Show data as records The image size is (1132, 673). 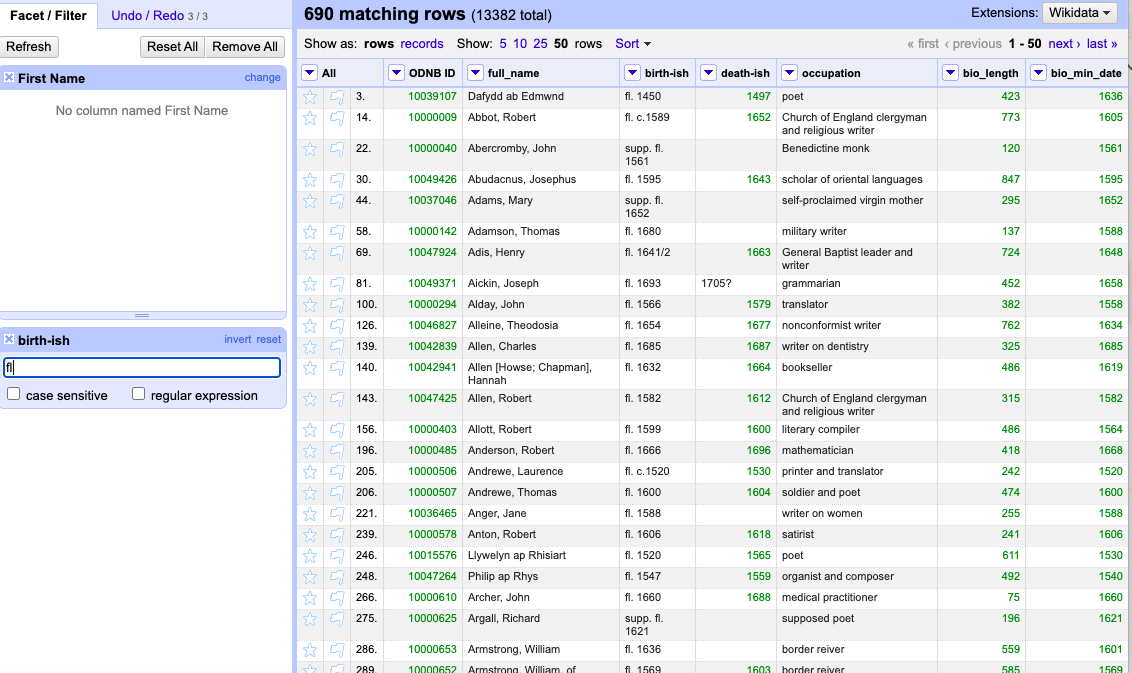[x=422, y=44]
